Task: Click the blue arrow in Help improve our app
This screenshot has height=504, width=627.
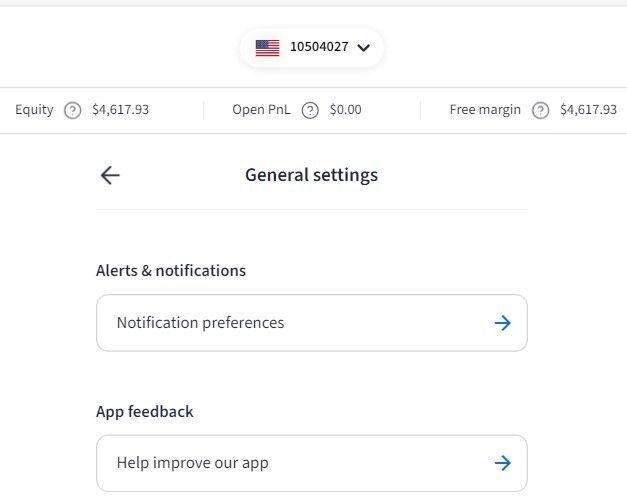Action: click(503, 463)
